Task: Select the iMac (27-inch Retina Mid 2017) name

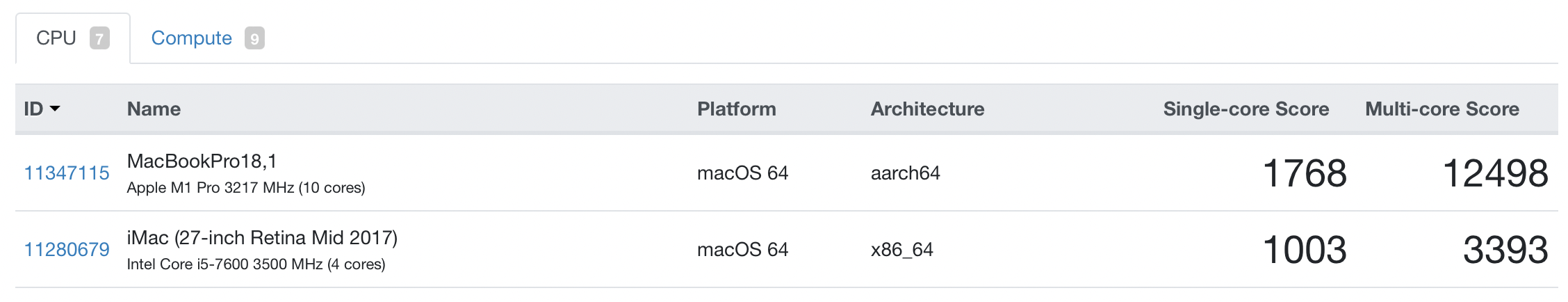Action: click(262, 237)
